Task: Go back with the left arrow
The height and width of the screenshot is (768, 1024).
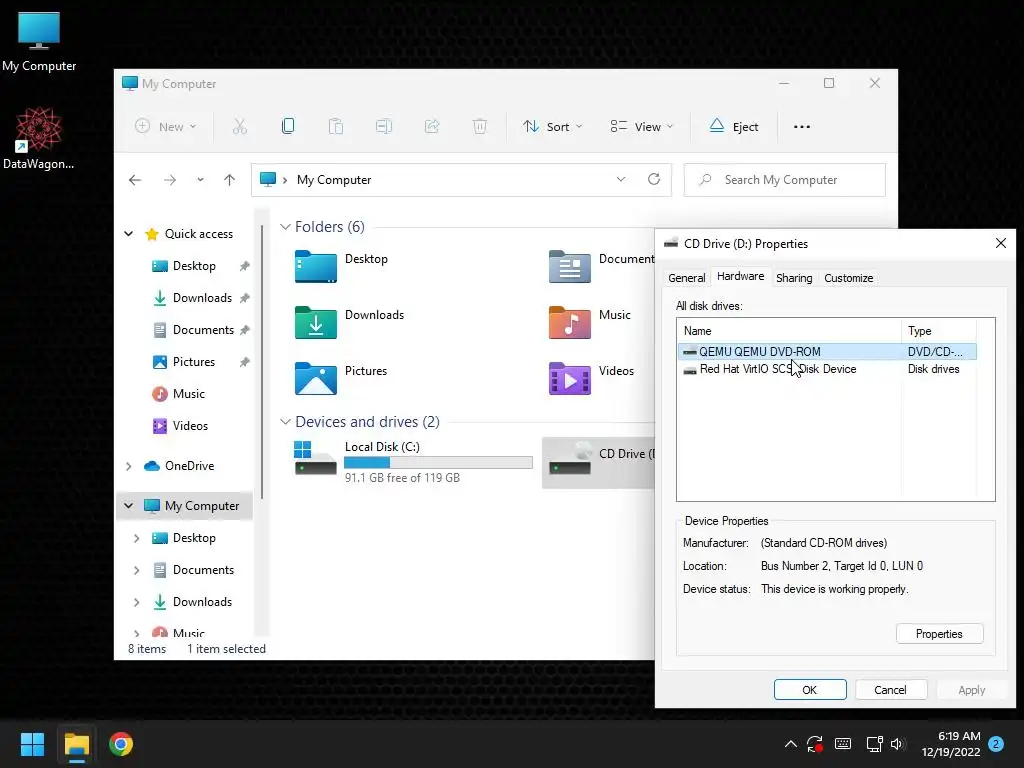Action: [135, 180]
